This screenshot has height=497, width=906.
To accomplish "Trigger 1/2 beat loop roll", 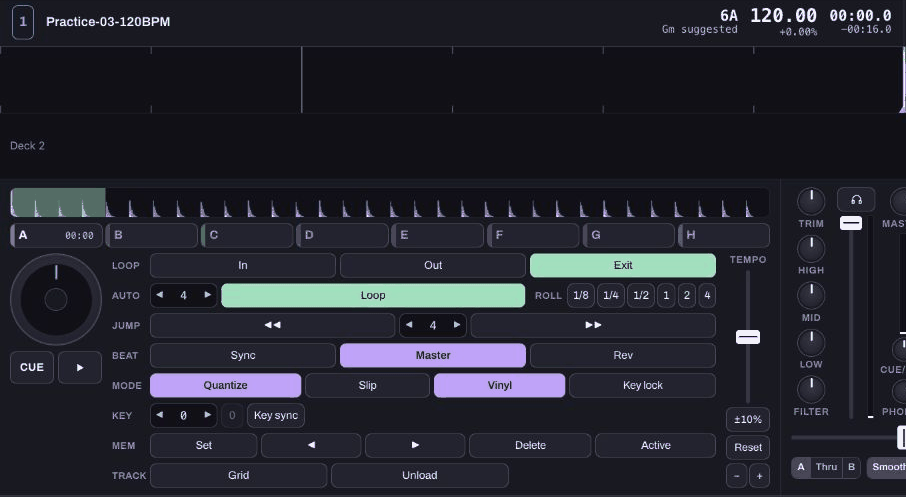I will [x=641, y=295].
